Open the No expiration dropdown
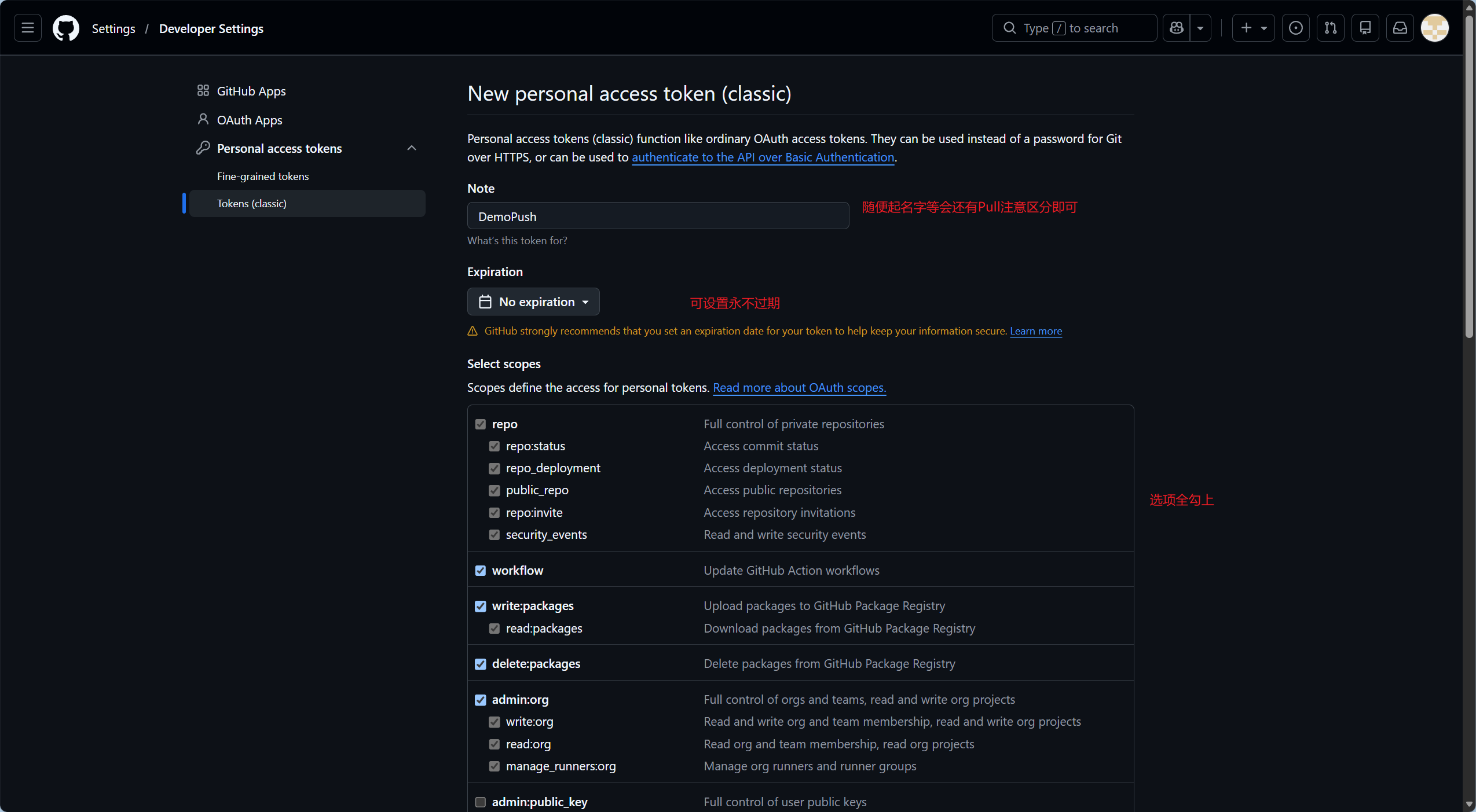Viewport: 1476px width, 812px height. (x=533, y=302)
